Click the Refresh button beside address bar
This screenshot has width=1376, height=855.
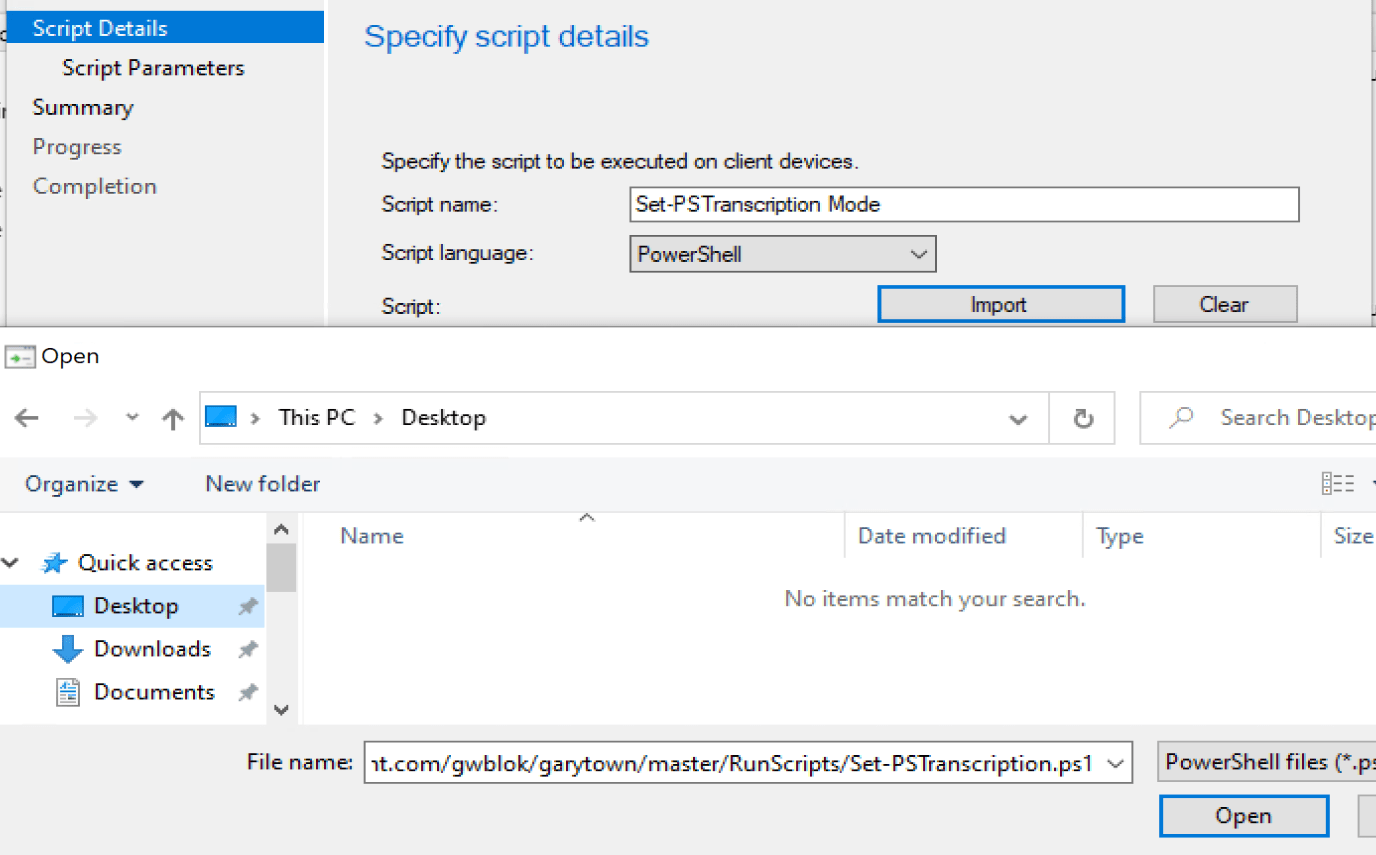click(1083, 419)
